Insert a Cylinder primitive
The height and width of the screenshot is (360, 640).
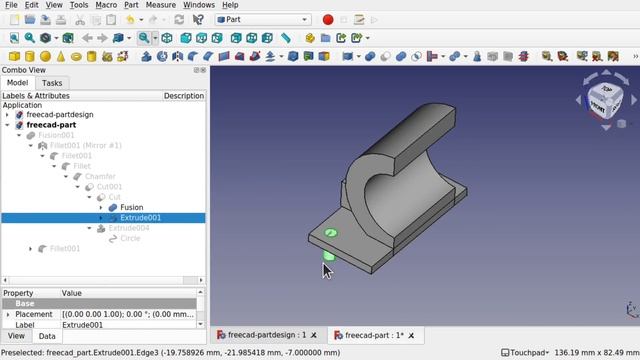[x=30, y=56]
